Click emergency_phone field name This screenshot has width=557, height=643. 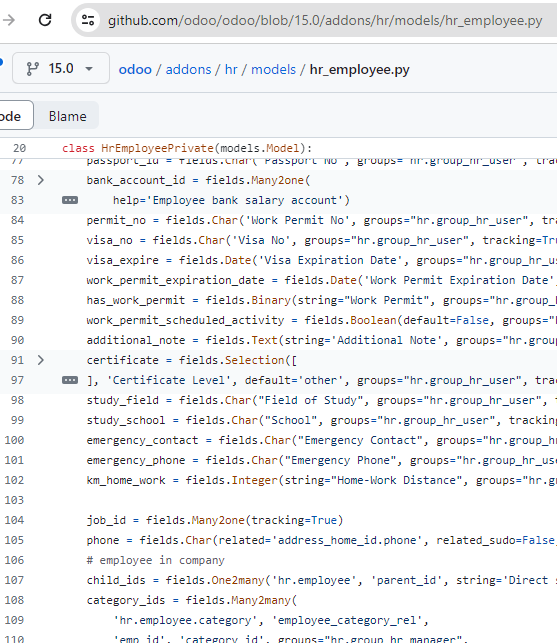tap(136, 461)
